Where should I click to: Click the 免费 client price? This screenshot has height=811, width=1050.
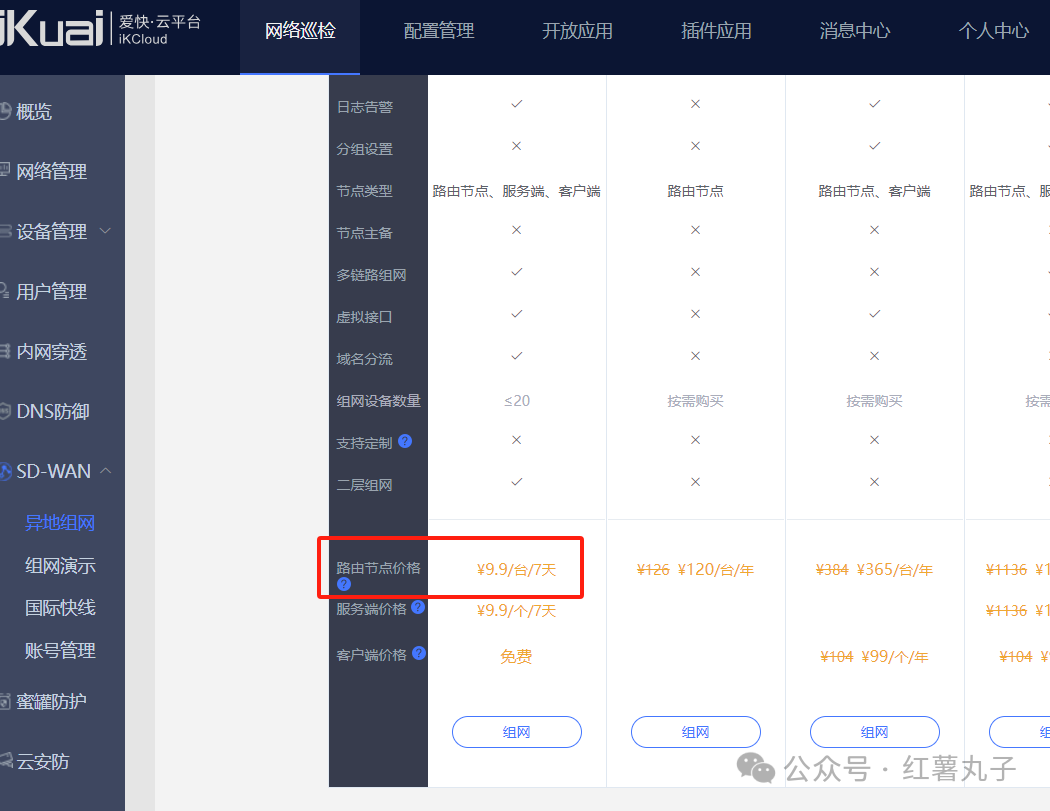click(516, 657)
